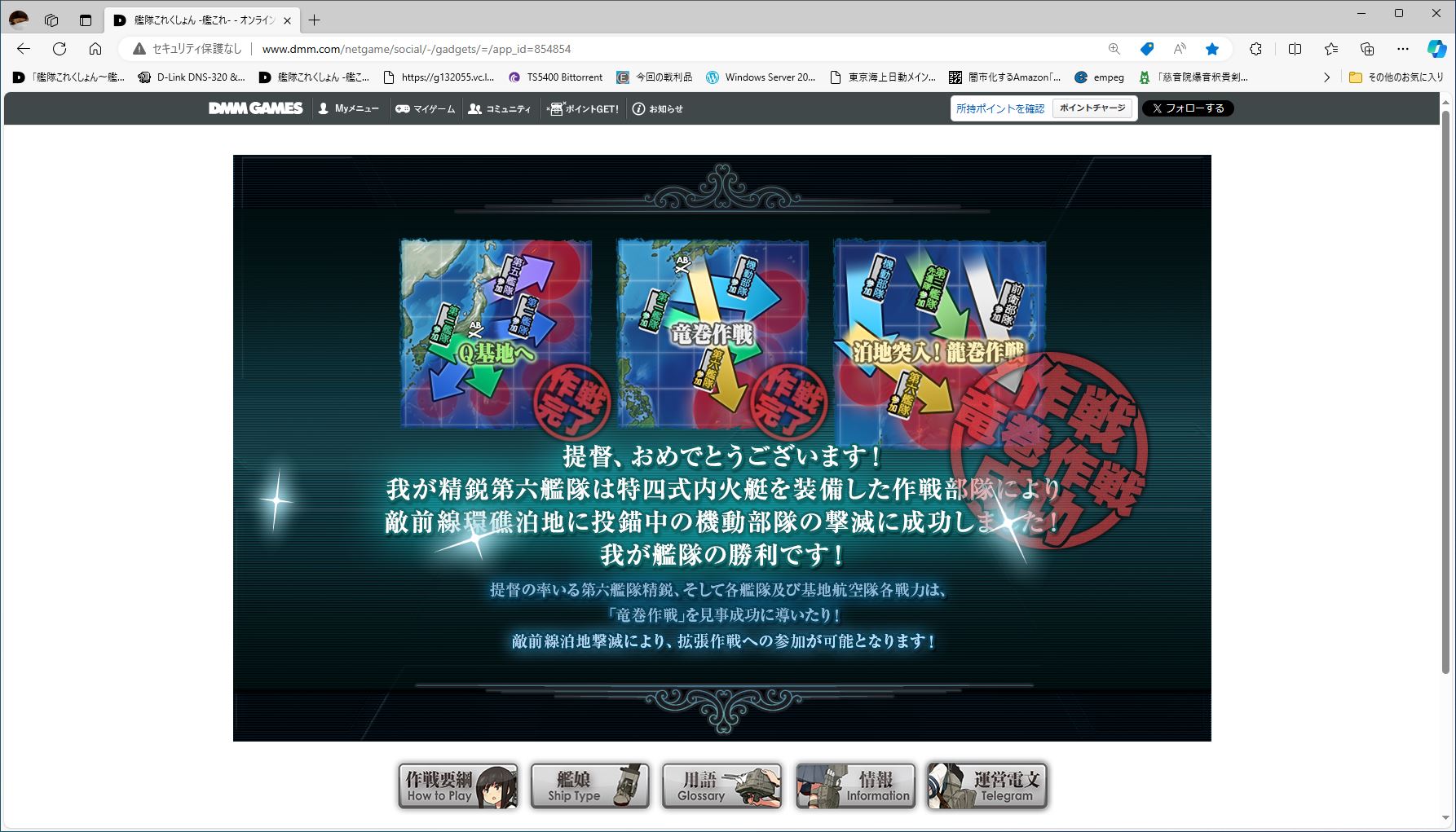Viewport: 1456px width, 832px height.
Task: Open マイゲーム menu item
Action: click(425, 108)
